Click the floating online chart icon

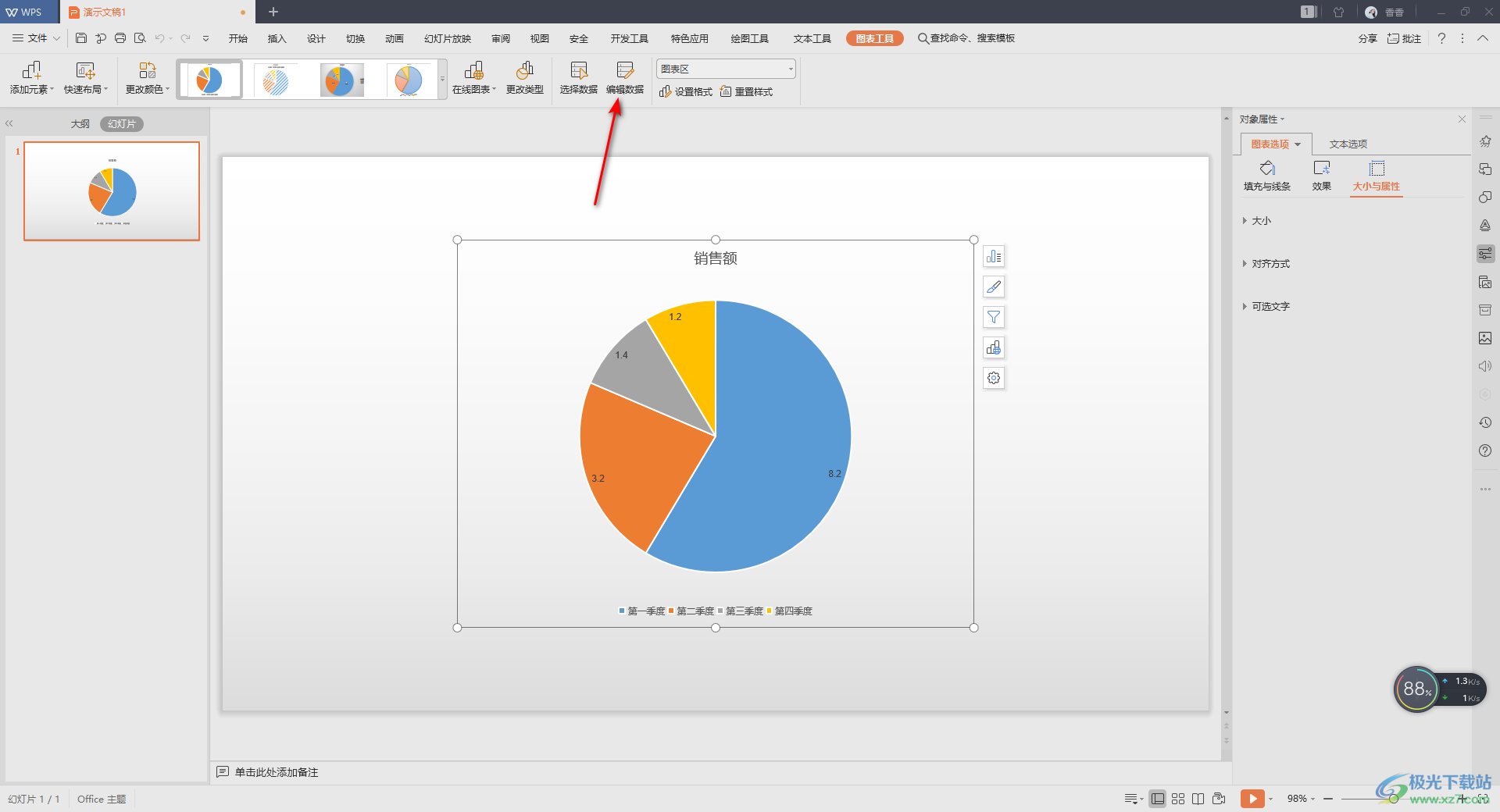tap(994, 347)
